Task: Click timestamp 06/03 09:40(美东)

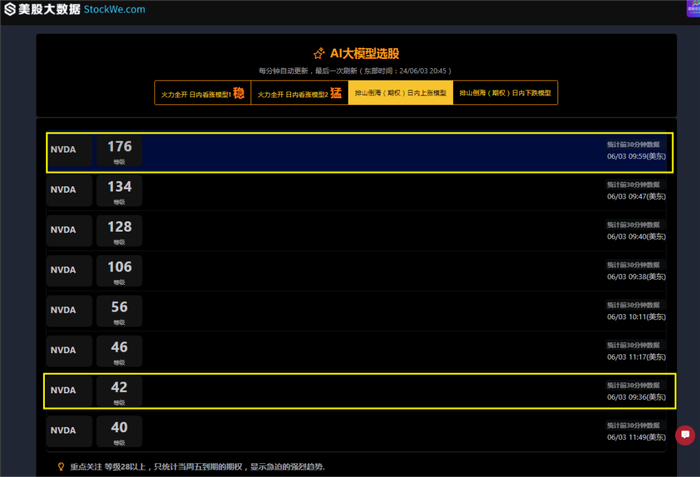Action: [636, 237]
